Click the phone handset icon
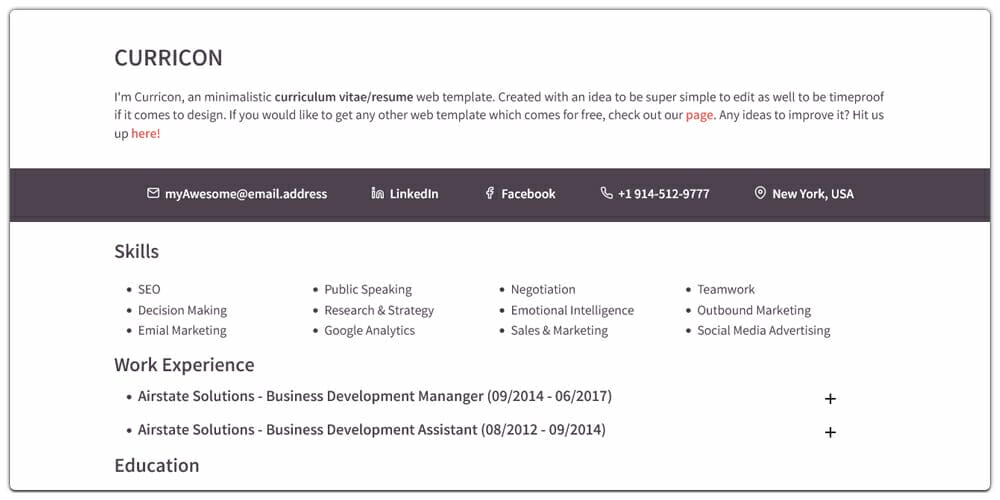 point(606,193)
